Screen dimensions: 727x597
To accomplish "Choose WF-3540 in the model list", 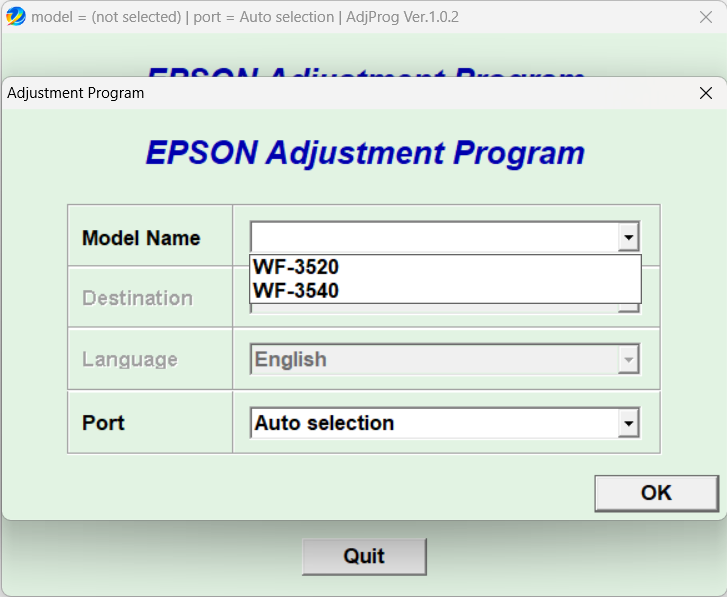I will point(296,291).
